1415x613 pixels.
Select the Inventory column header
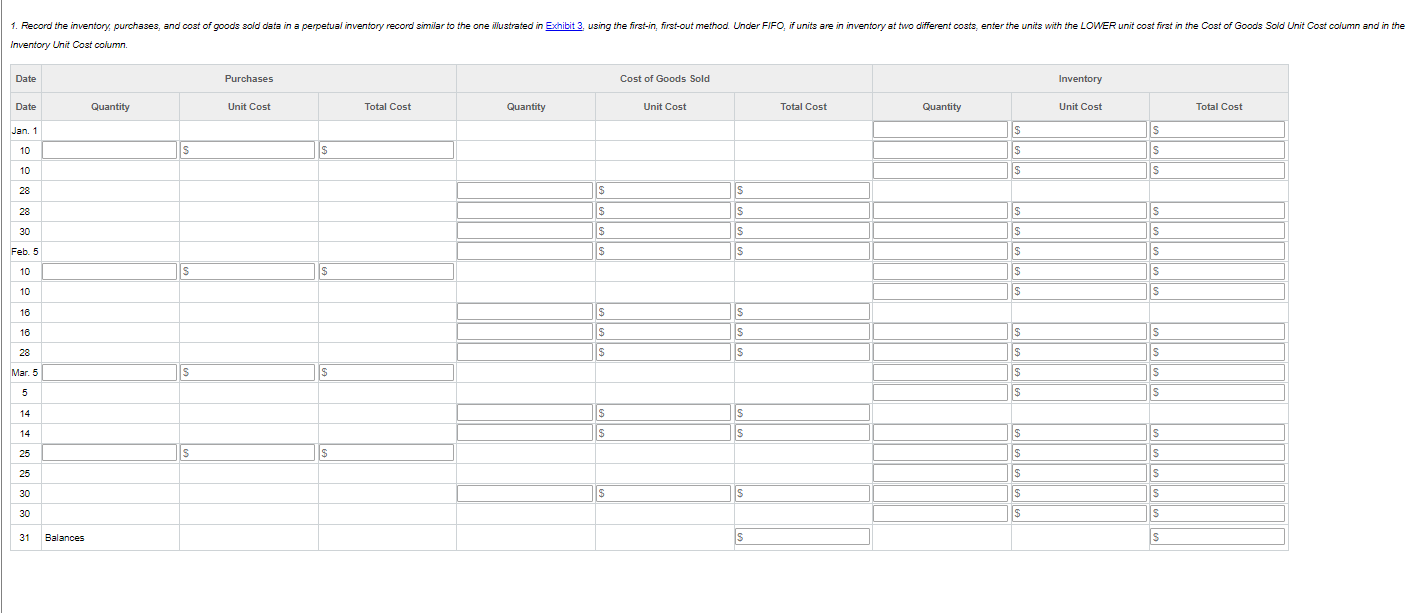(x=1078, y=78)
